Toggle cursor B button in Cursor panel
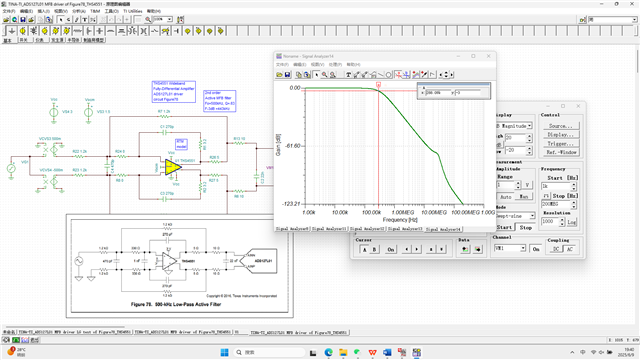Image resolution: width=640 pixels, height=360 pixels. (x=374, y=249)
